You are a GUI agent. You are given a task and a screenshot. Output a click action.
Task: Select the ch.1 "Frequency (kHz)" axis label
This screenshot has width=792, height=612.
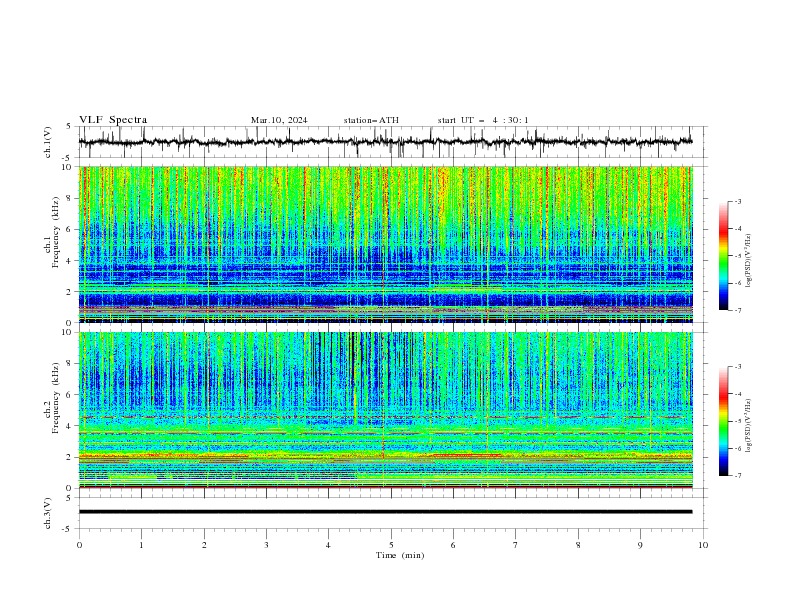coord(56,232)
